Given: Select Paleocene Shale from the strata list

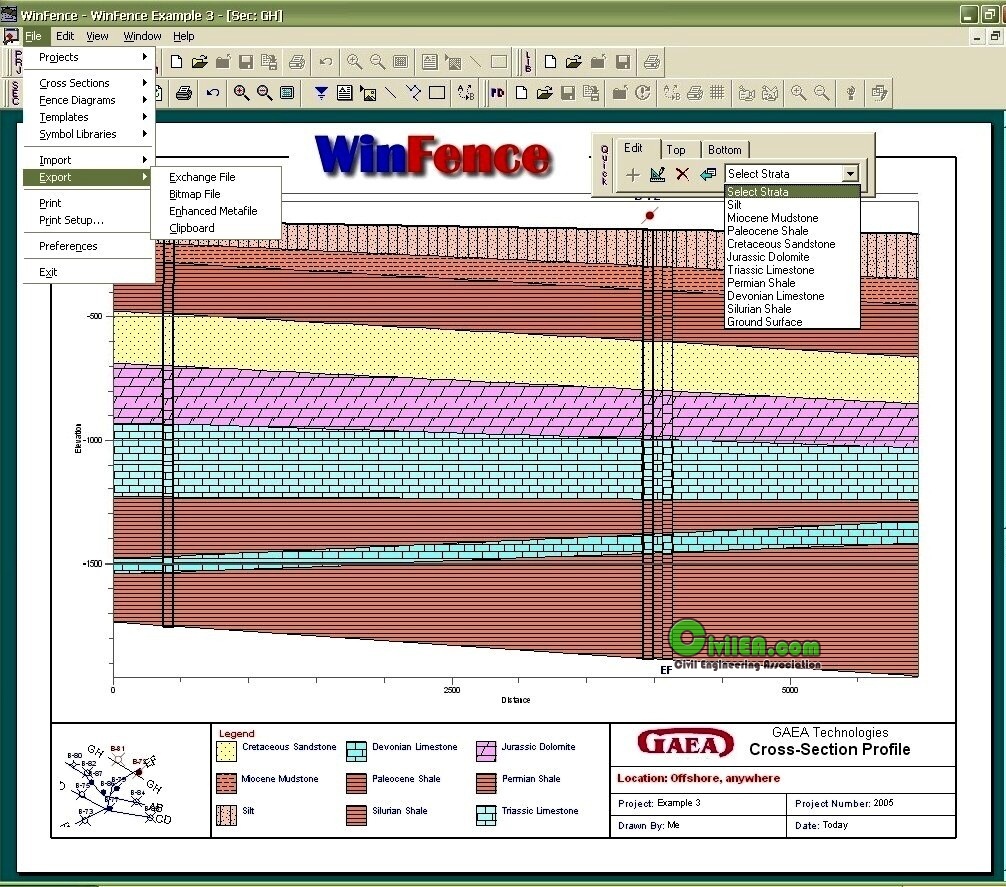Looking at the screenshot, I should pyautogui.click(x=792, y=231).
